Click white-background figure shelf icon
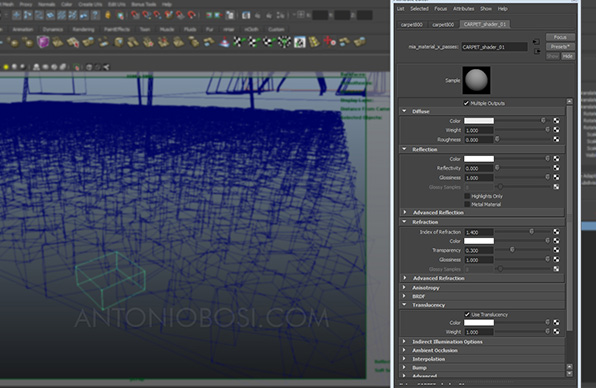 [x=300, y=42]
